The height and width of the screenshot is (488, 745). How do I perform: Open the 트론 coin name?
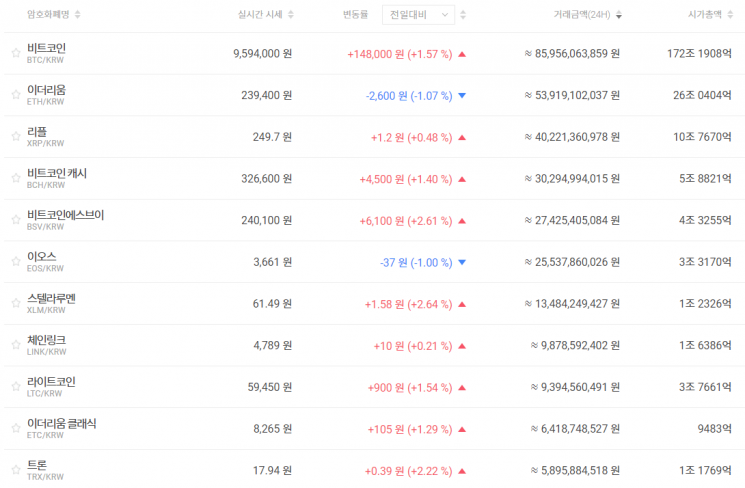(37, 465)
